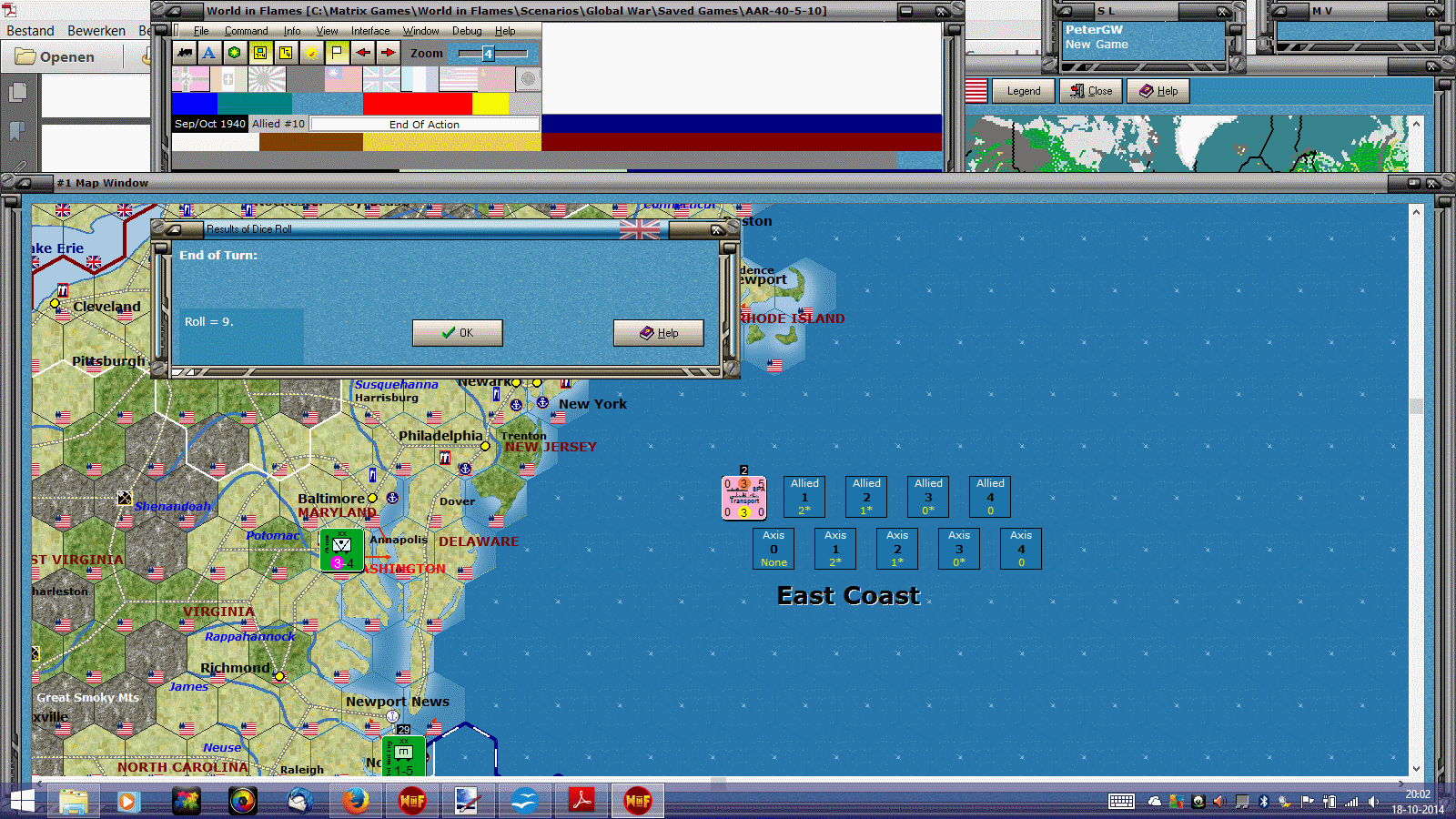The width and height of the screenshot is (1456, 819).
Task: Click the blue color swatch in phase bar
Action: 195,104
